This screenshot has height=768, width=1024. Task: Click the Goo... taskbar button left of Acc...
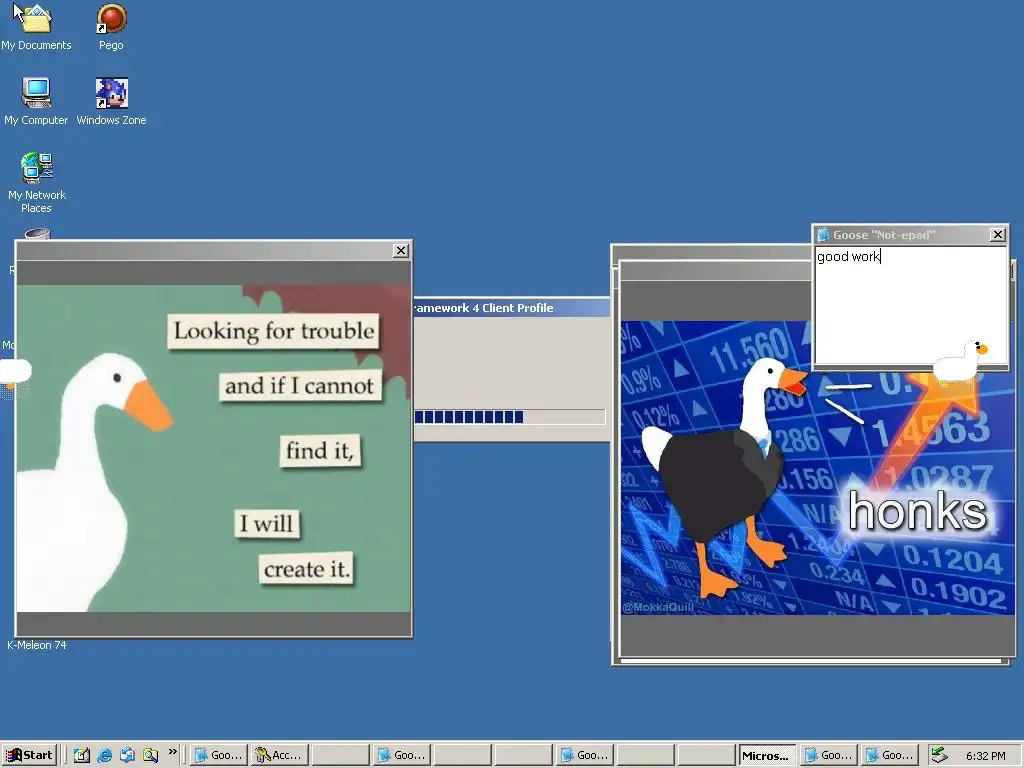pos(219,755)
